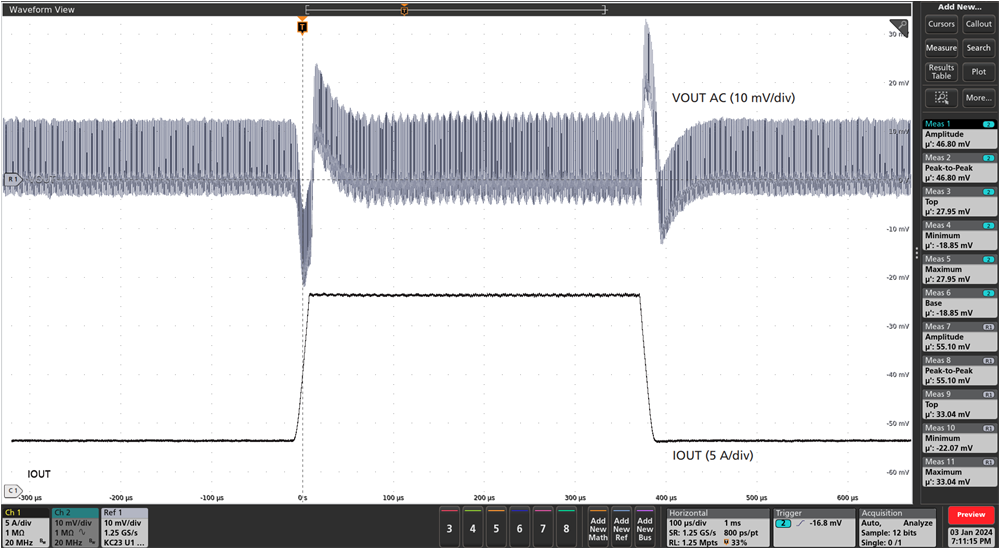Image resolution: width=1000 pixels, height=549 pixels.
Task: Select the Meas 6 Base badge
Action: coord(959,304)
